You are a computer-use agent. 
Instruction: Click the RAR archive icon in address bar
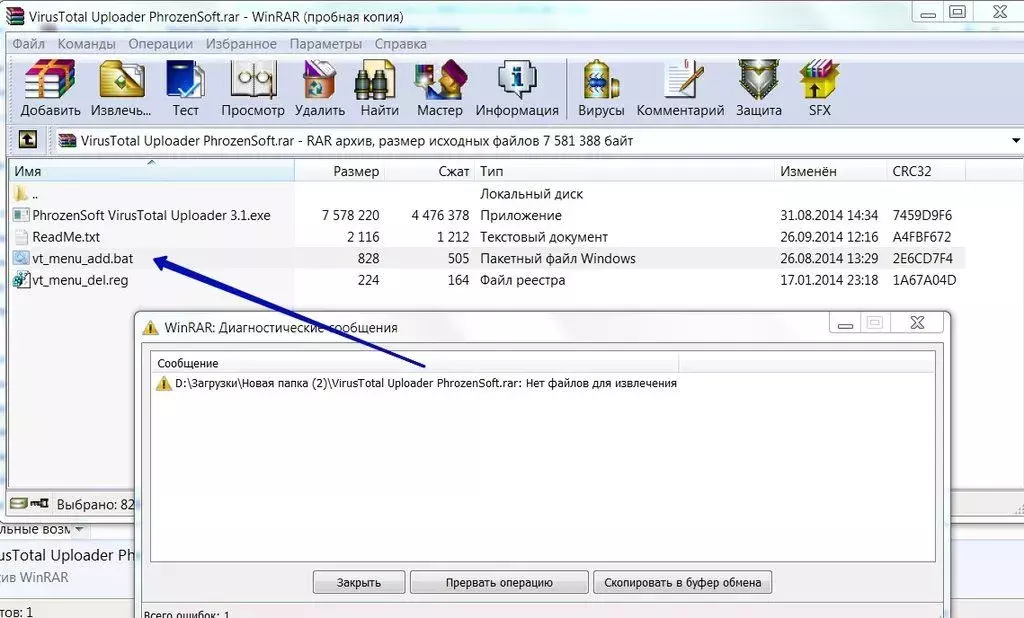pyautogui.click(x=67, y=140)
